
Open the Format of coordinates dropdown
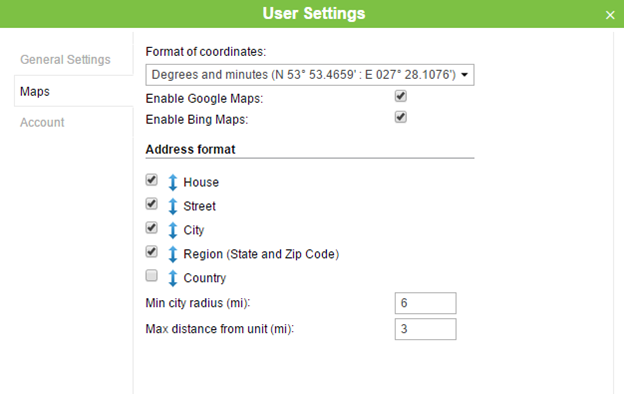tap(310, 75)
